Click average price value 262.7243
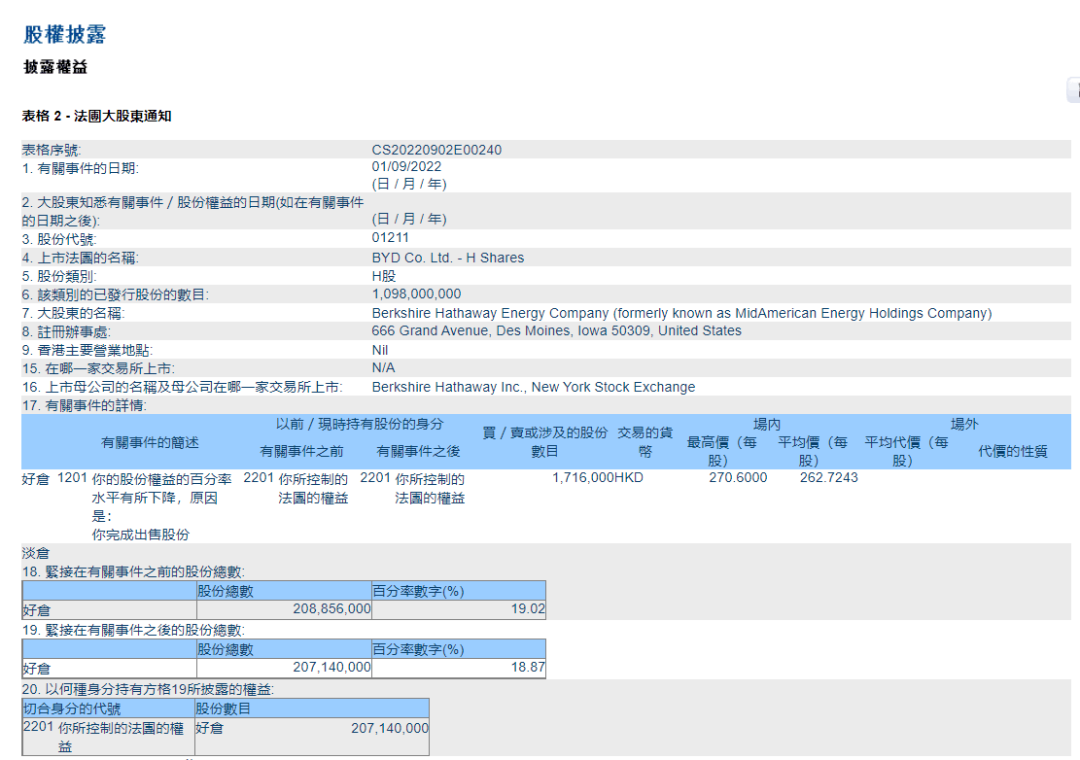The width and height of the screenshot is (1080, 760). click(x=829, y=477)
